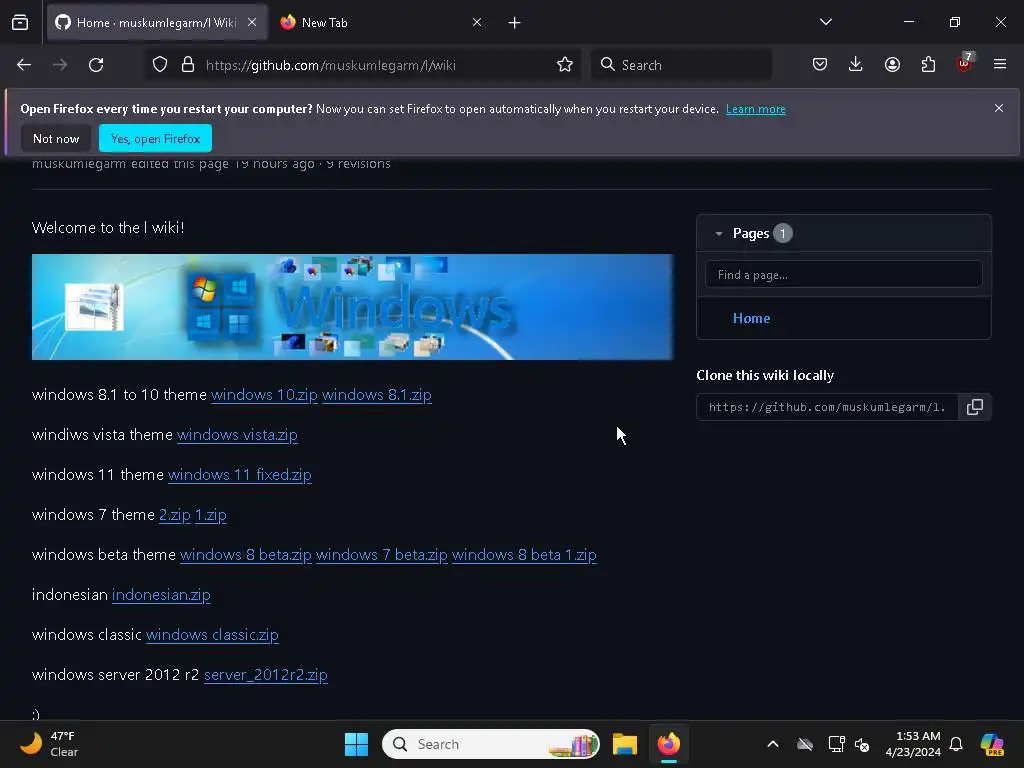Open muted volume tray icon
This screenshot has height=768, width=1024.
coord(862,744)
